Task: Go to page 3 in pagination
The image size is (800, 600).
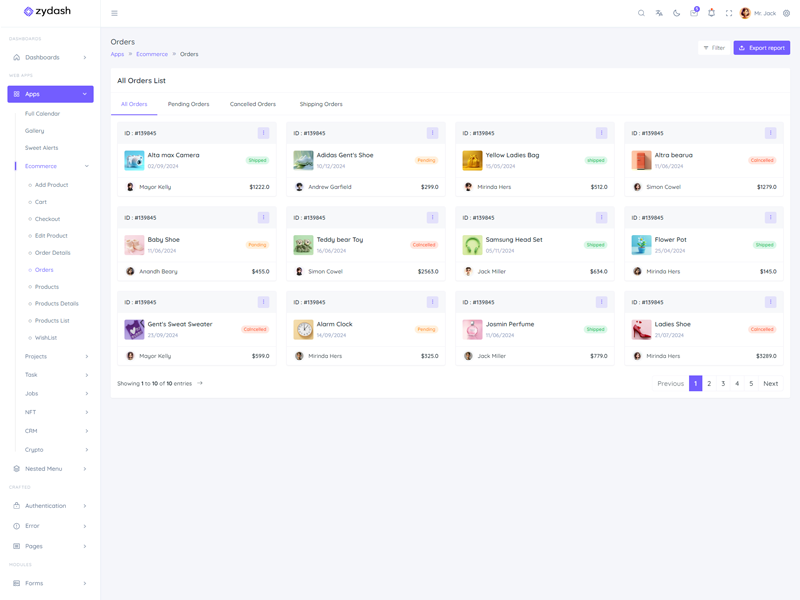Action: pos(723,383)
